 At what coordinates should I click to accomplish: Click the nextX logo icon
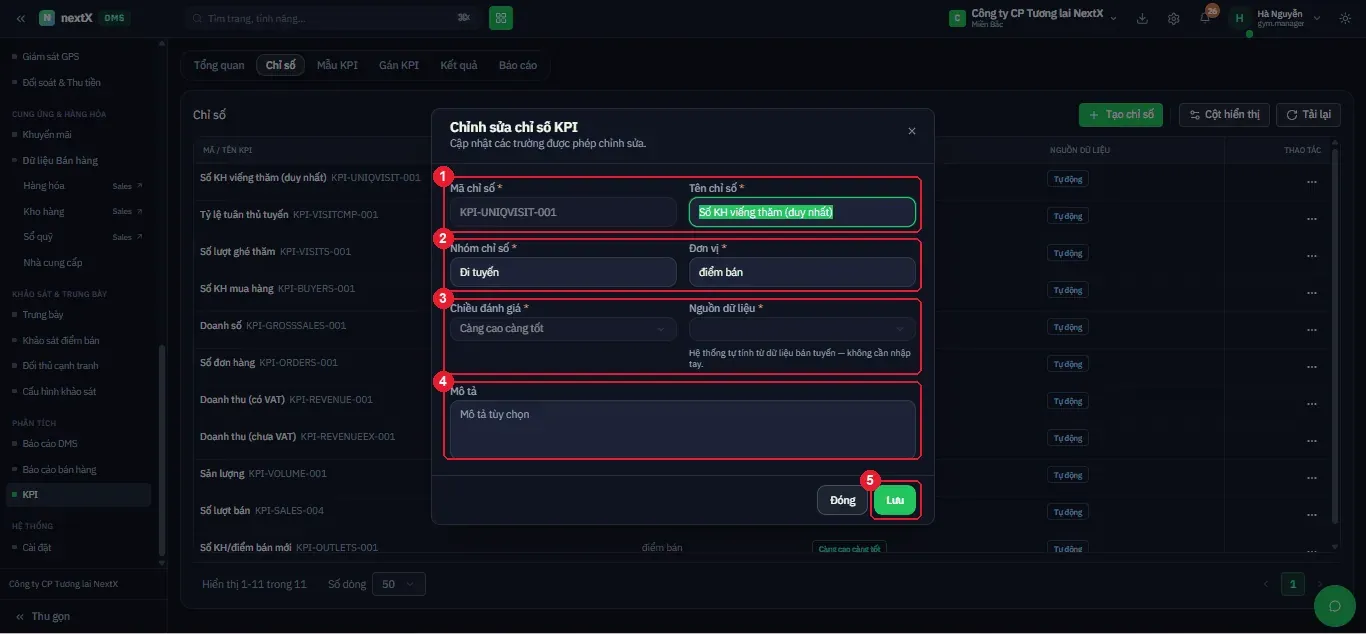pyautogui.click(x=47, y=18)
